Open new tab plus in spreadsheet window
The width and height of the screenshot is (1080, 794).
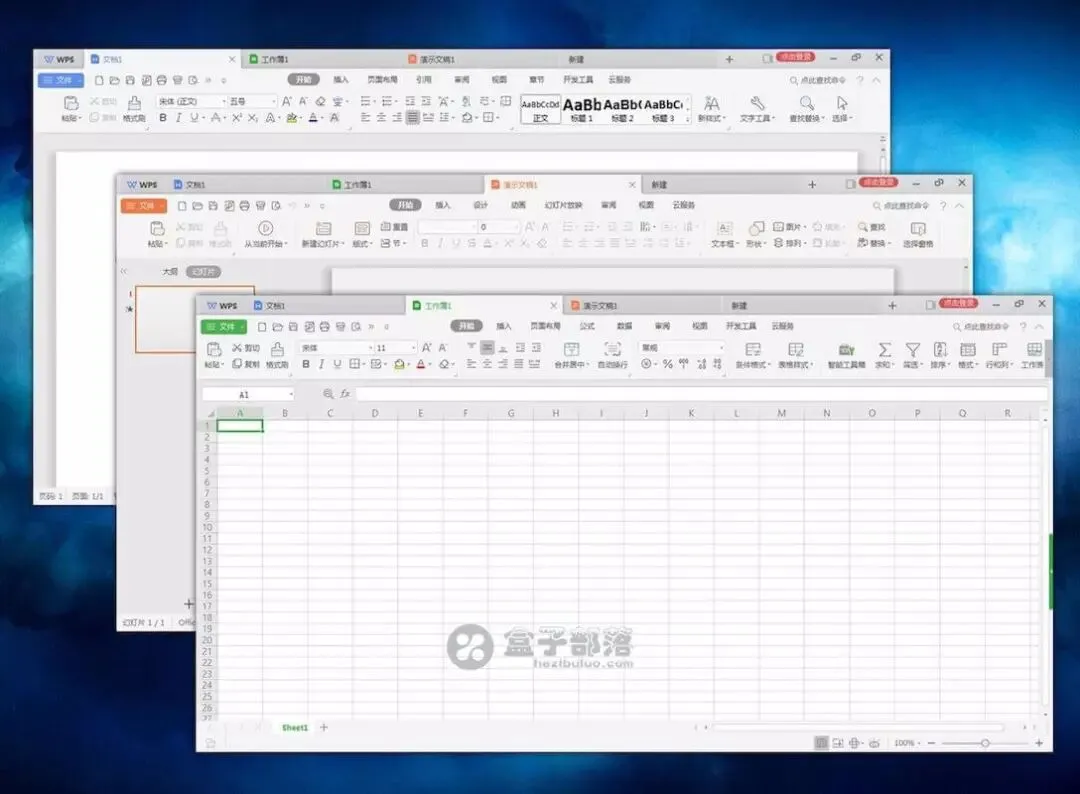pyautogui.click(x=892, y=305)
